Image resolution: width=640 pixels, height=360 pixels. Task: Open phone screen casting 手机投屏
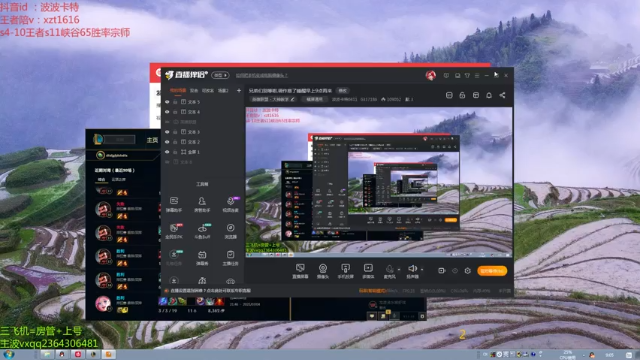point(345,271)
